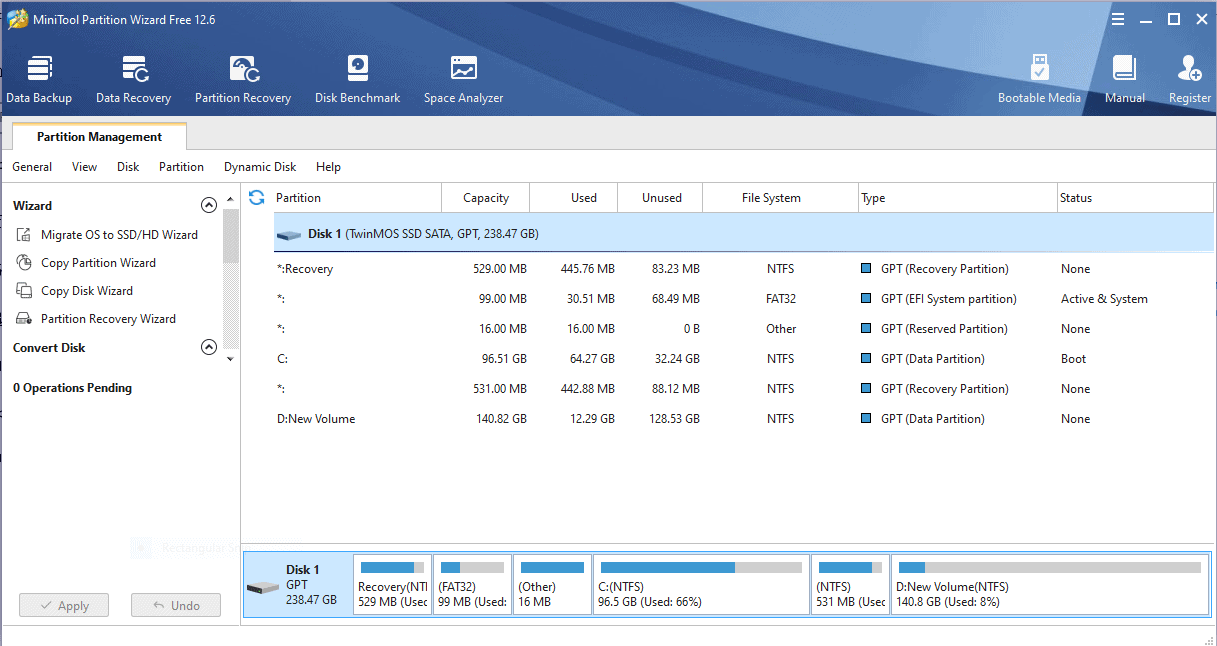Open the Data Backup tool

tap(39, 80)
